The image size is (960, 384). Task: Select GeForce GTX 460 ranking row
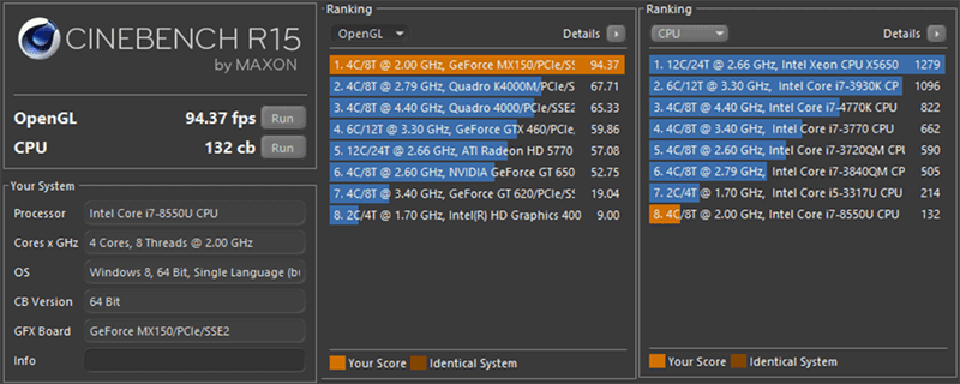coord(477,129)
